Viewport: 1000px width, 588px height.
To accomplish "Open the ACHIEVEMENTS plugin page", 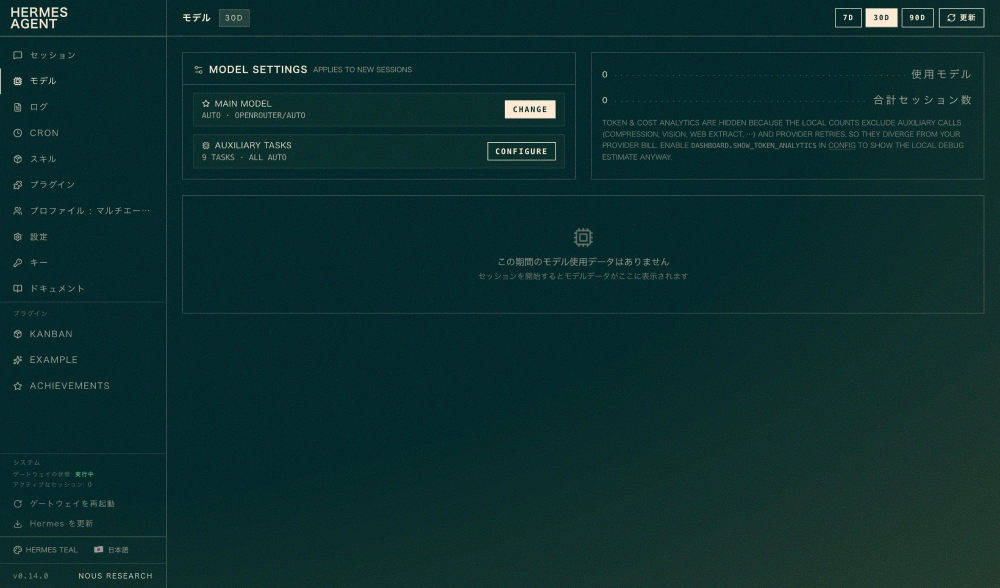I will (83, 386).
